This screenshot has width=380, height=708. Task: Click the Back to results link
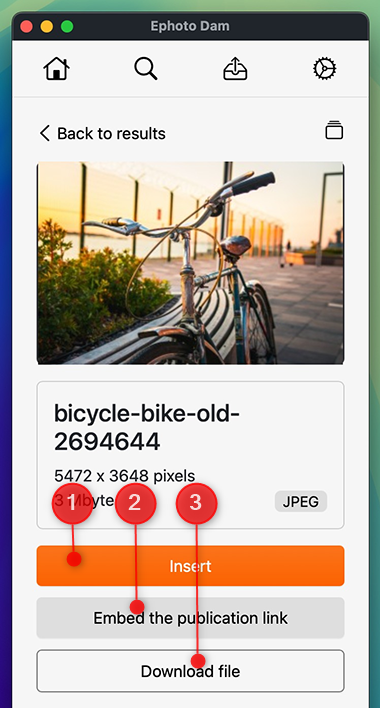click(x=102, y=133)
